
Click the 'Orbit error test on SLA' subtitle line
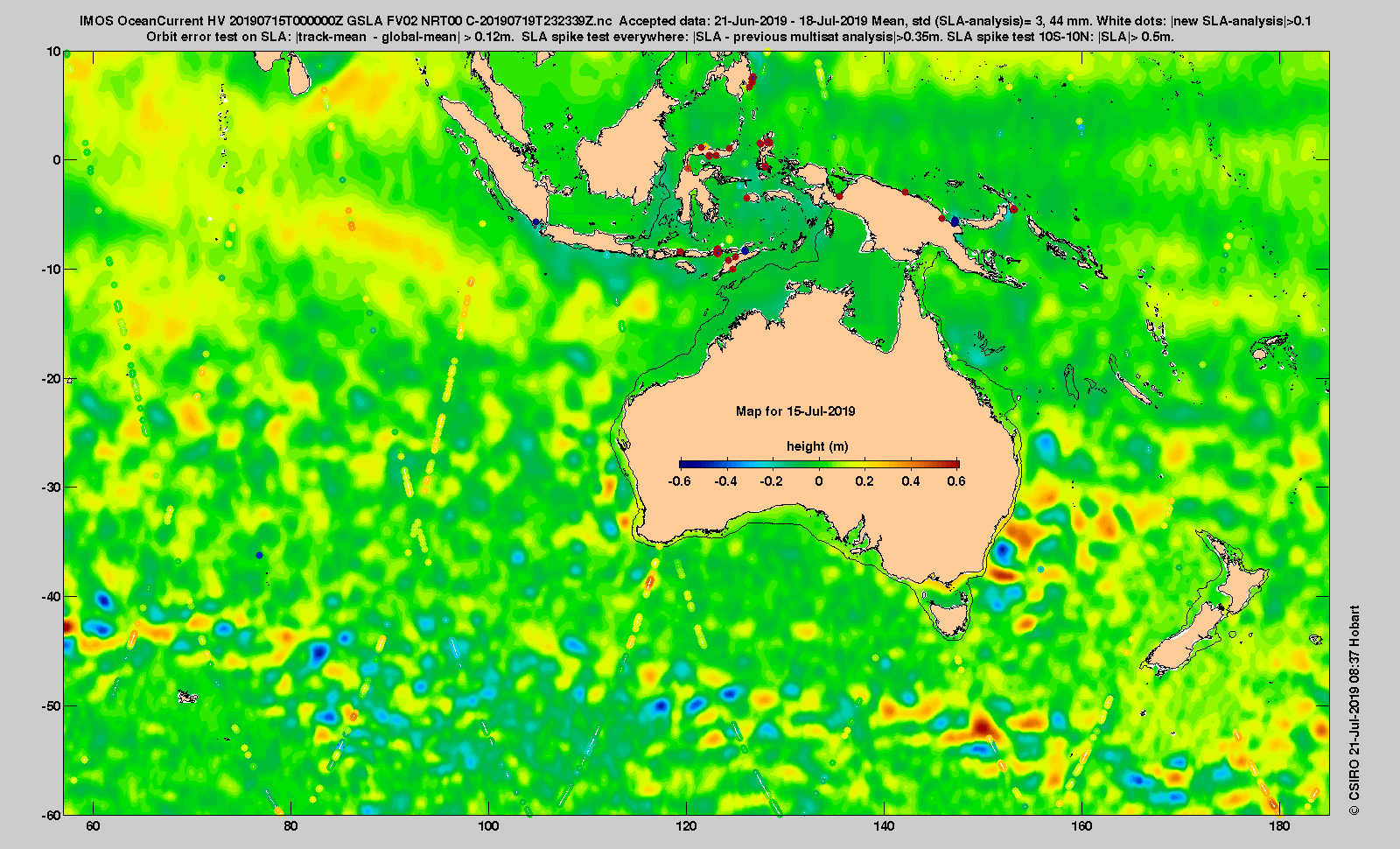click(661, 37)
